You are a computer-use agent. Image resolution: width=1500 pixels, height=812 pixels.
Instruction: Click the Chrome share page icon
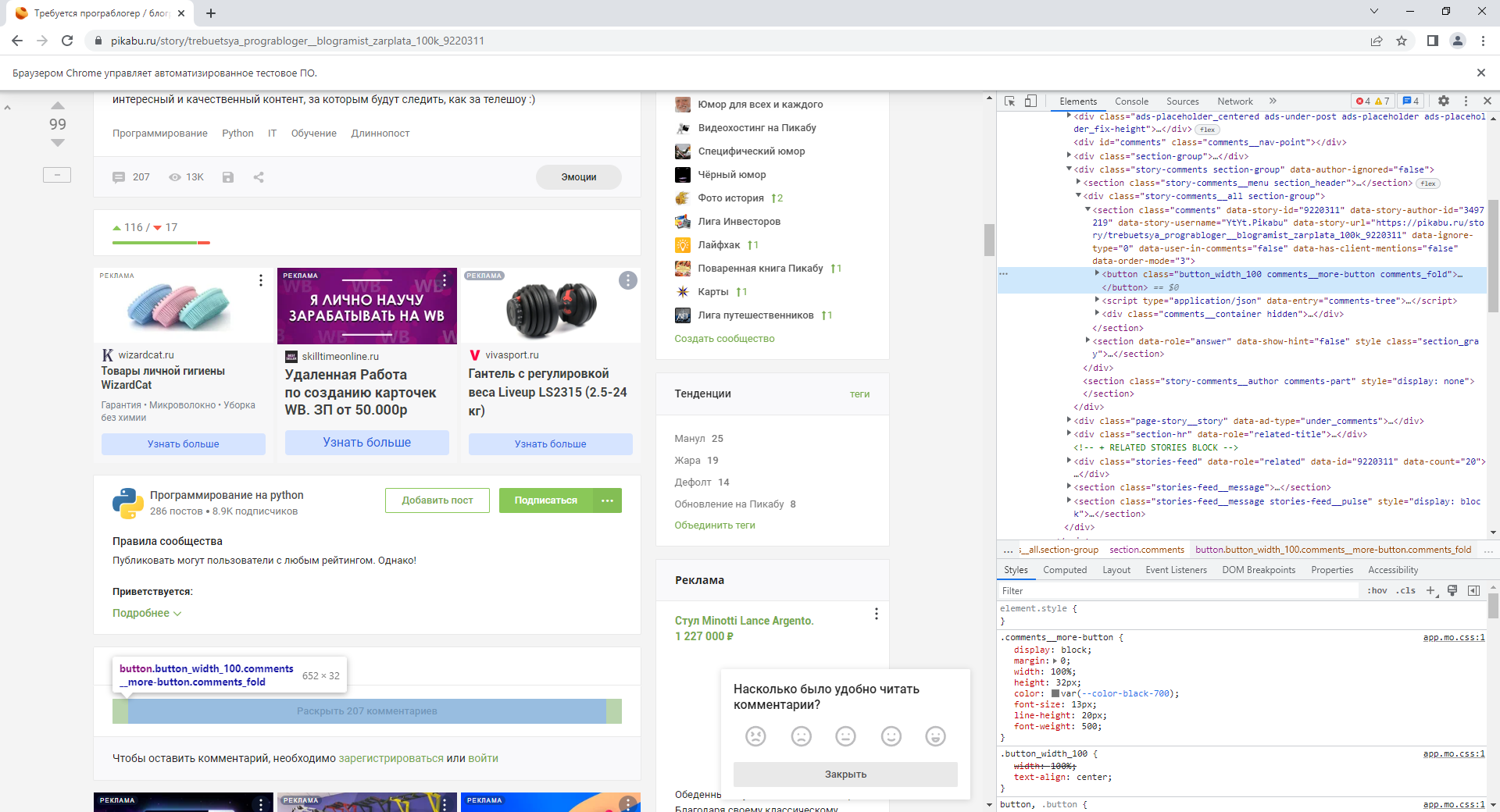(x=1377, y=41)
